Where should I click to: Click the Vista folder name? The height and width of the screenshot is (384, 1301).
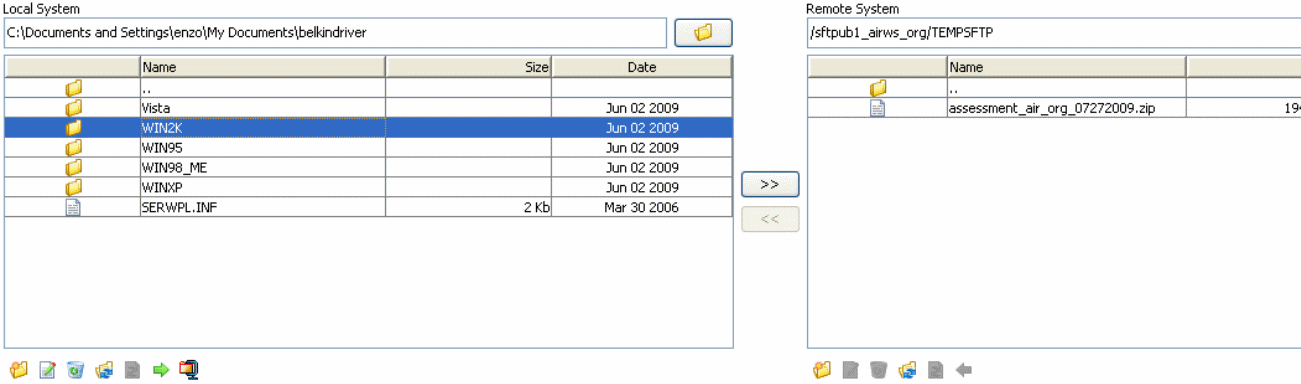coord(156,108)
